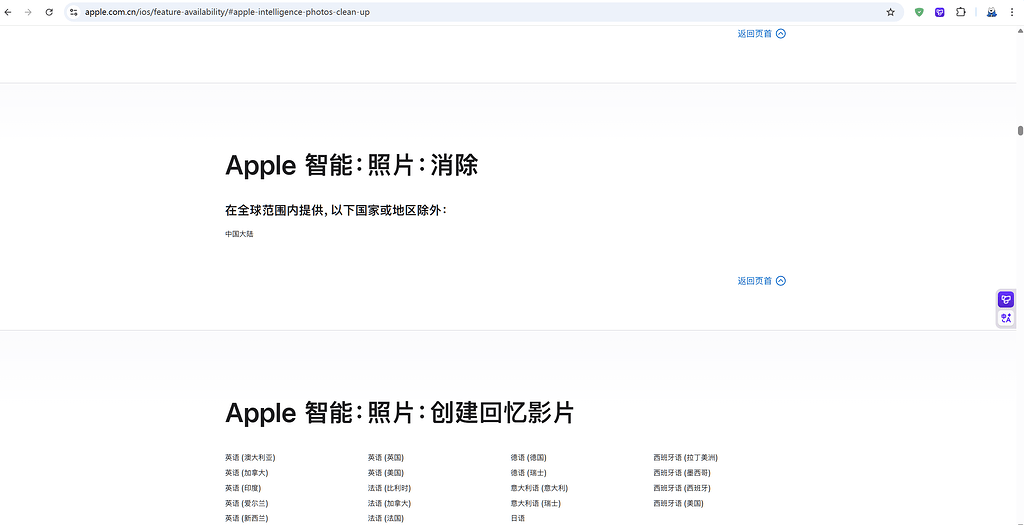The image size is (1024, 525).
Task: Click up-chevron circle above the 消除 section
Action: (780, 33)
